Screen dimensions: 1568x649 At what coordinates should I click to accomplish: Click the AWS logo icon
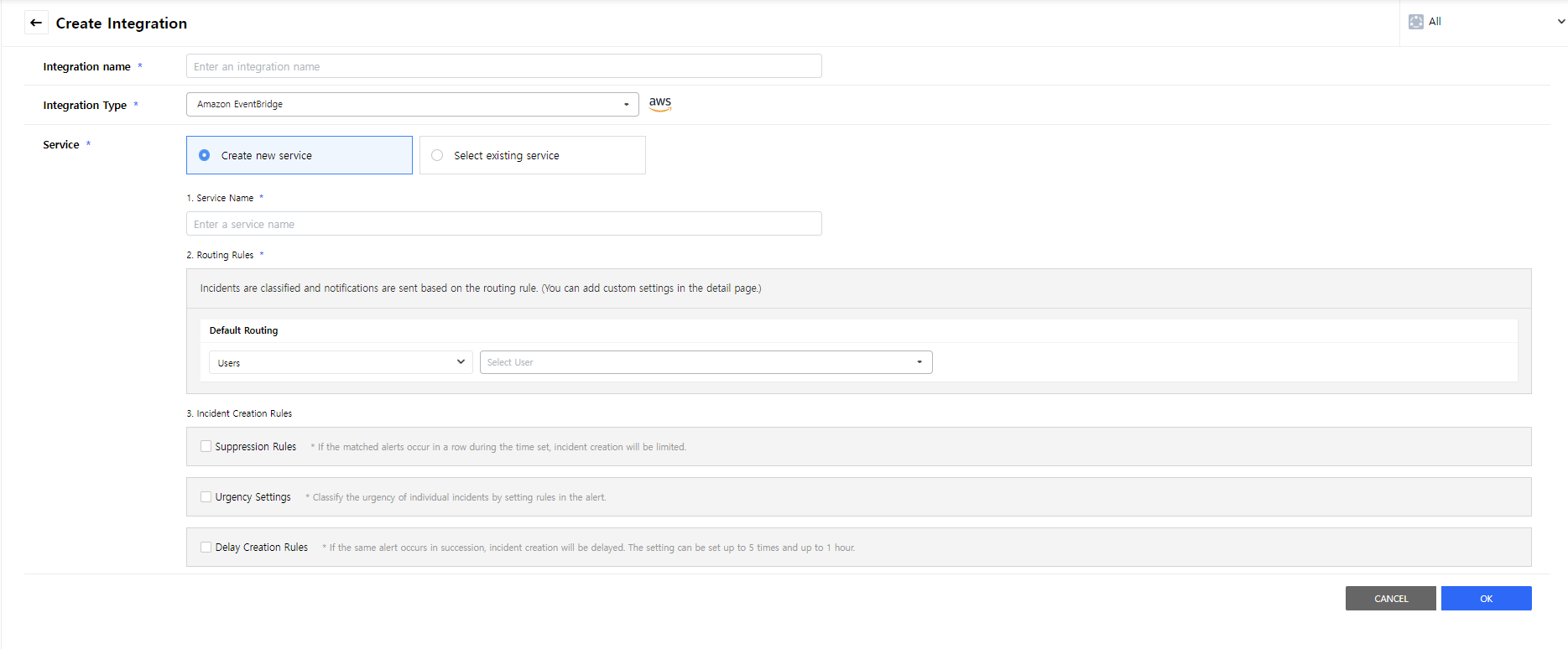[660, 103]
